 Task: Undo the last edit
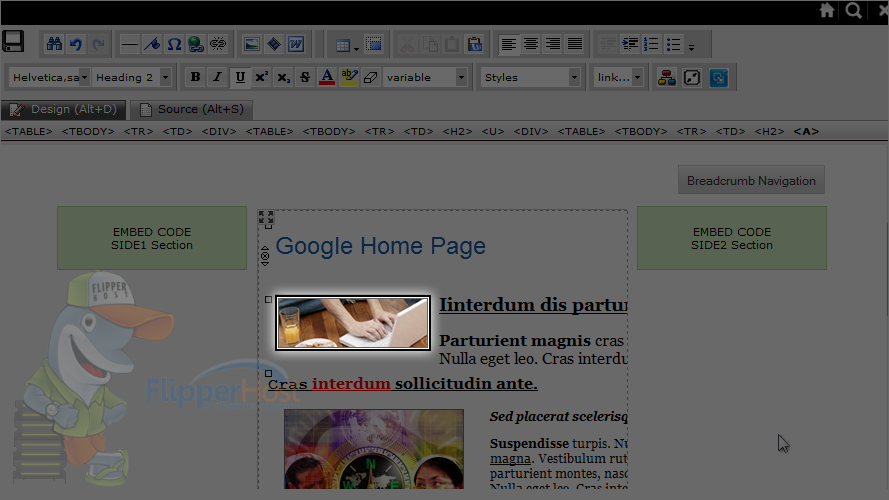point(76,44)
